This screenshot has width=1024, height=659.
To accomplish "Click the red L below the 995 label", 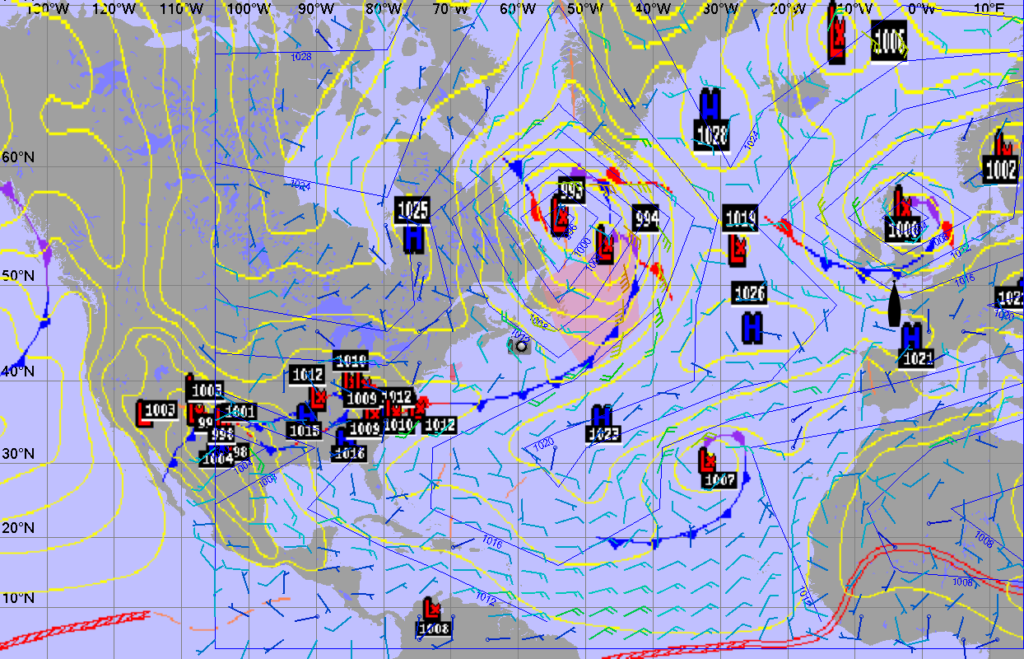I will pos(562,218).
